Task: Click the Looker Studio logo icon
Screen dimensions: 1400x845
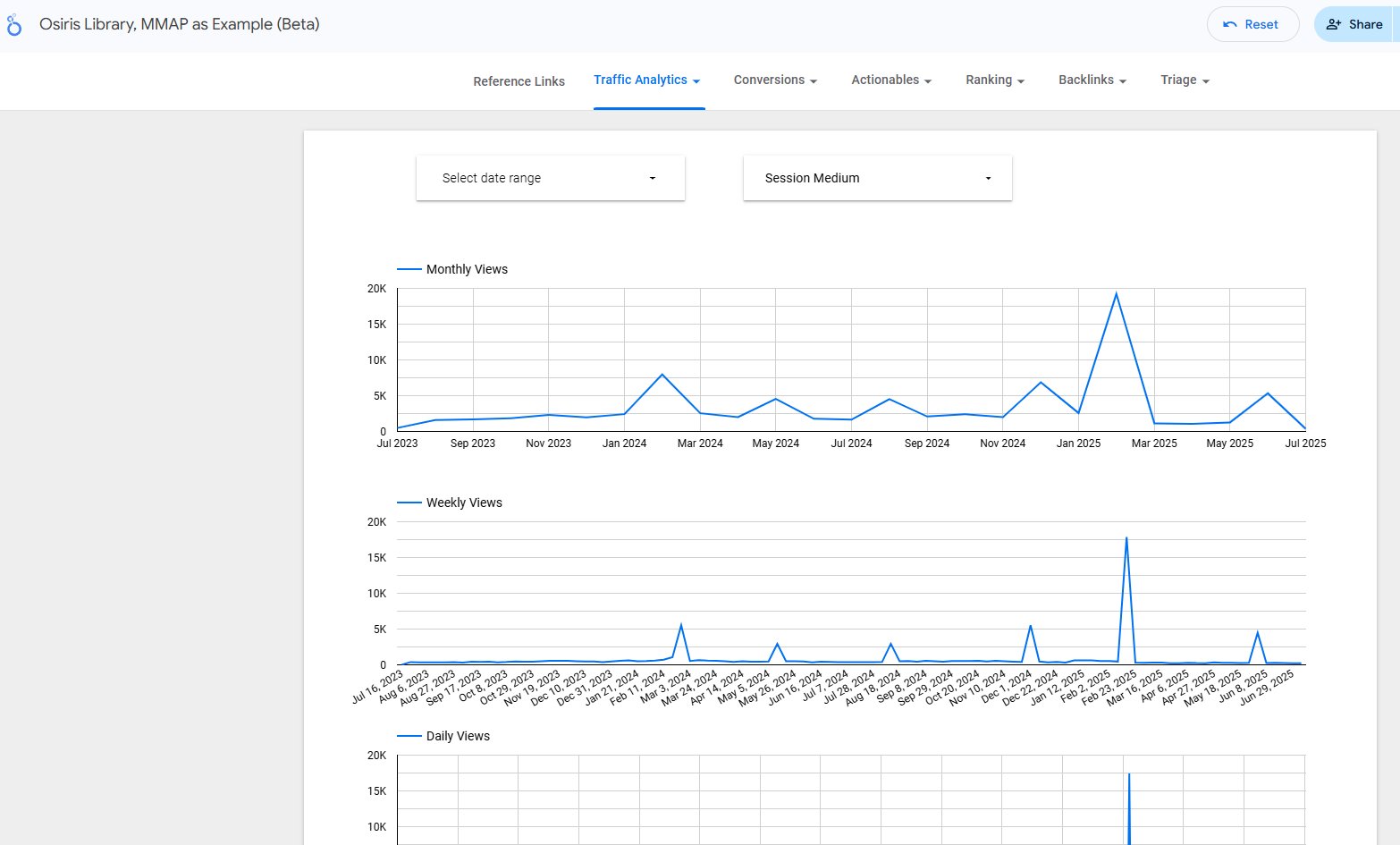Action: point(13,25)
